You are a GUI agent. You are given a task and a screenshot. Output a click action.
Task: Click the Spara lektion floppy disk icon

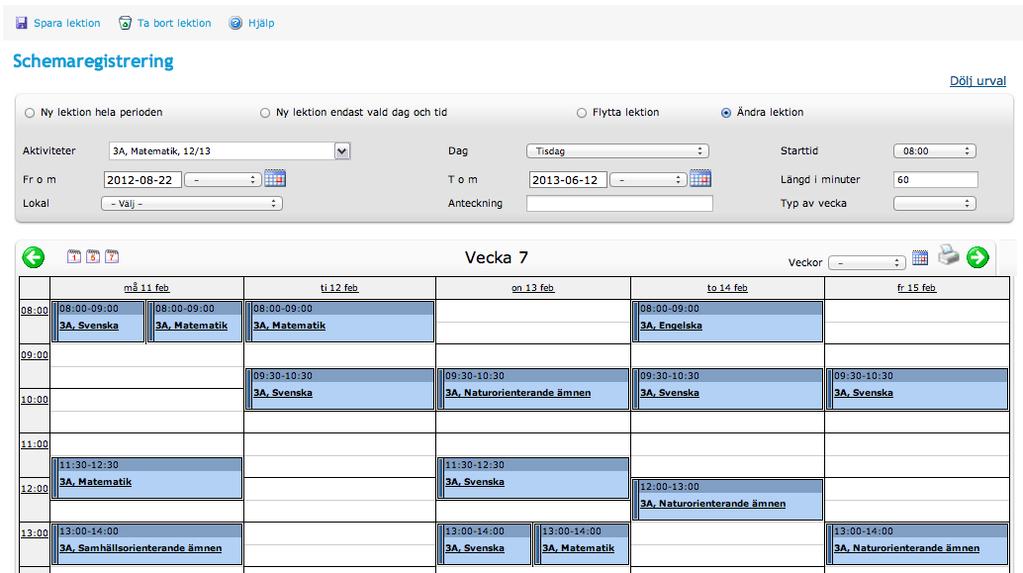22,23
